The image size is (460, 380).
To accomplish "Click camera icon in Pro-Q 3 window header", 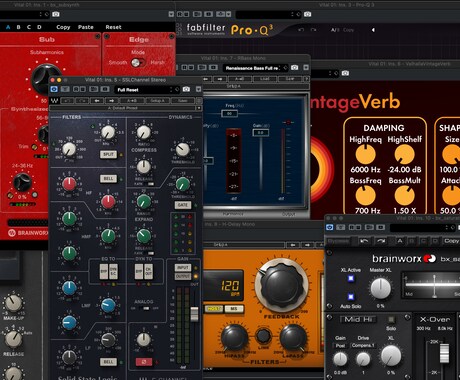I will click(x=308, y=14).
